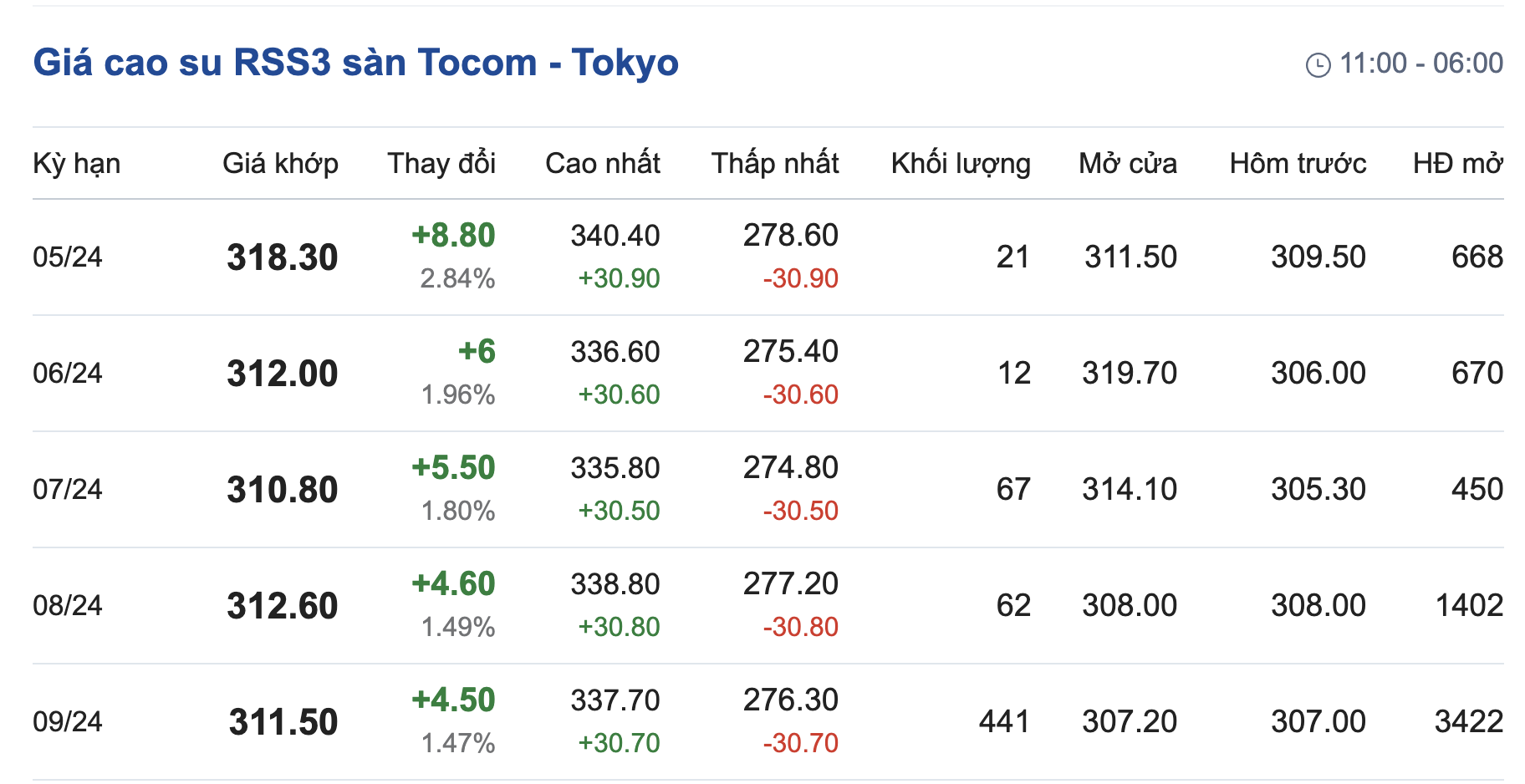Click the clock icon beside trading hours
The height and width of the screenshot is (784, 1525).
coord(1318,64)
